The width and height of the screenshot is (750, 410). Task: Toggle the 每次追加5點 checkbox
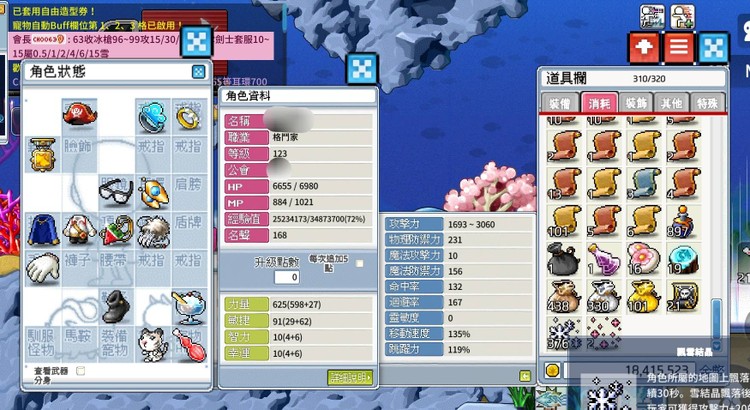(360, 264)
